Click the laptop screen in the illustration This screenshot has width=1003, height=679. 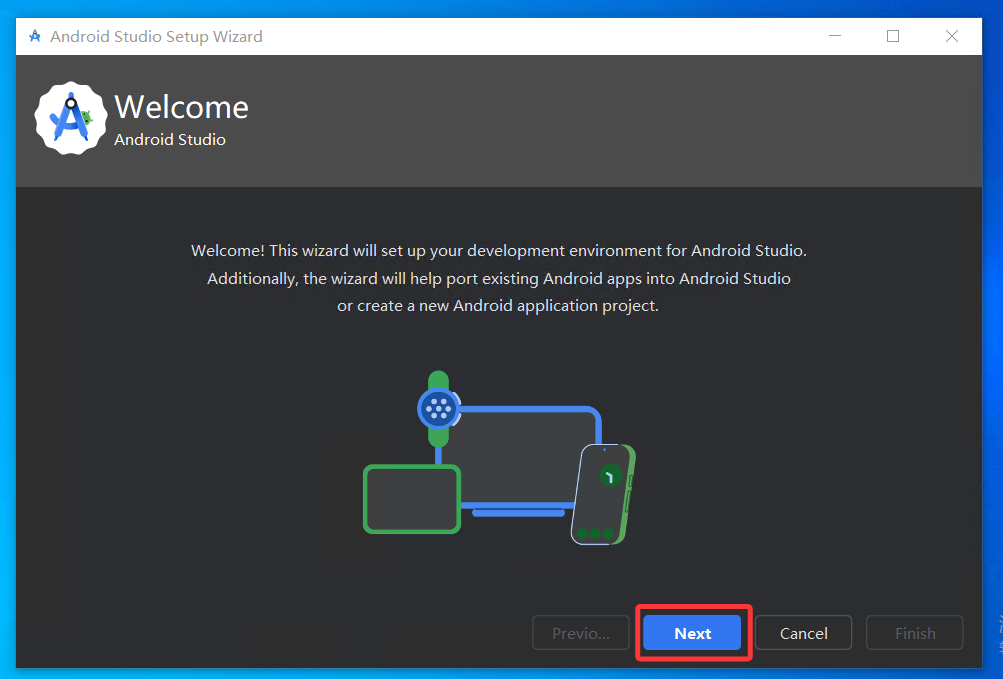point(525,455)
